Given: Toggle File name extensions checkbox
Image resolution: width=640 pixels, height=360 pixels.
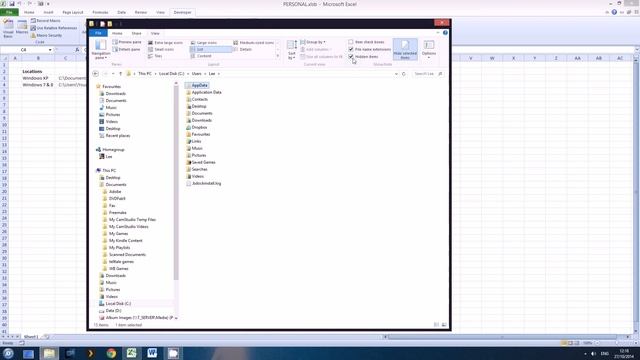Looking at the screenshot, I should (351, 49).
